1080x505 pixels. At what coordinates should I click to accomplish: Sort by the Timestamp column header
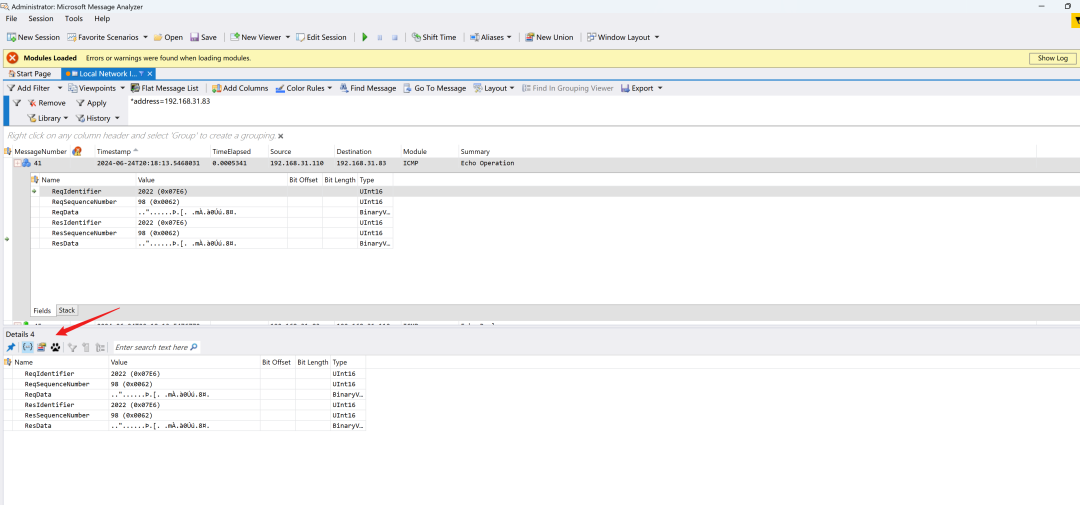(112, 151)
